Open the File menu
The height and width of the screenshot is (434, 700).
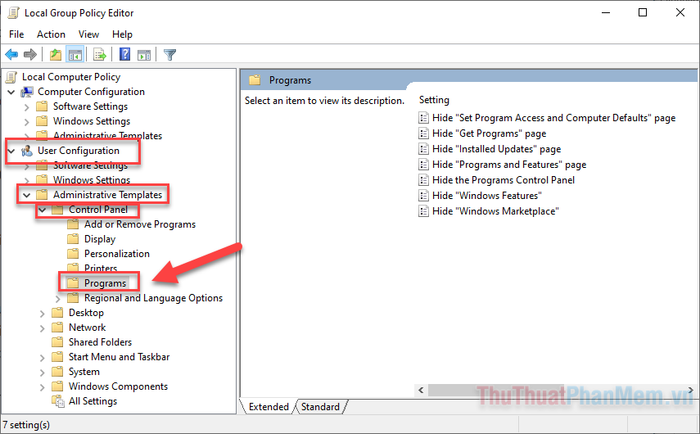(x=17, y=34)
